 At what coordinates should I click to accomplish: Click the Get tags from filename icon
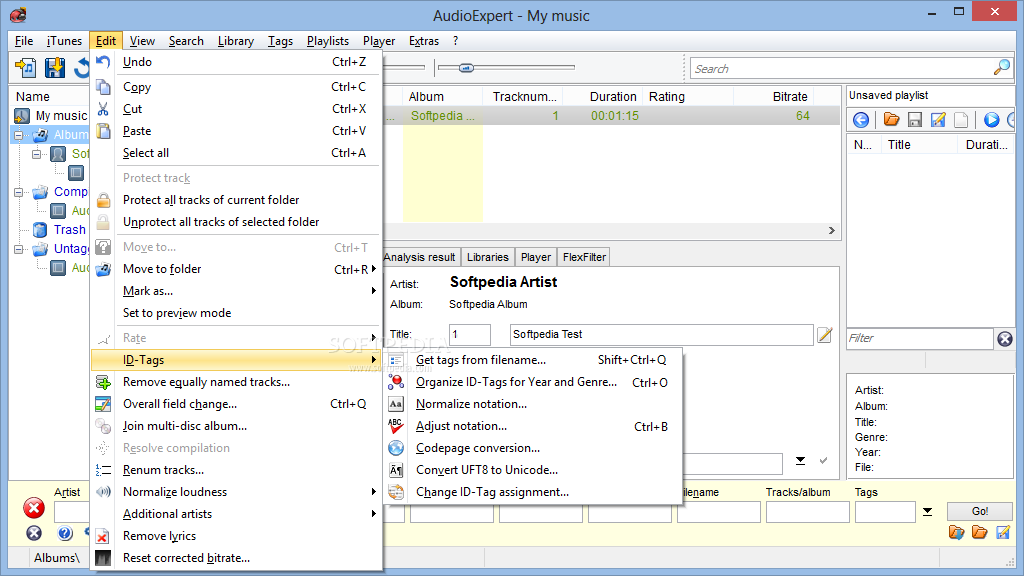(396, 360)
